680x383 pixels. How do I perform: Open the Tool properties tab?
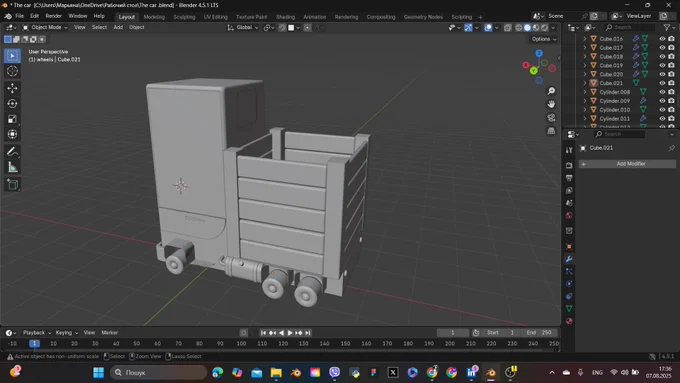(569, 150)
